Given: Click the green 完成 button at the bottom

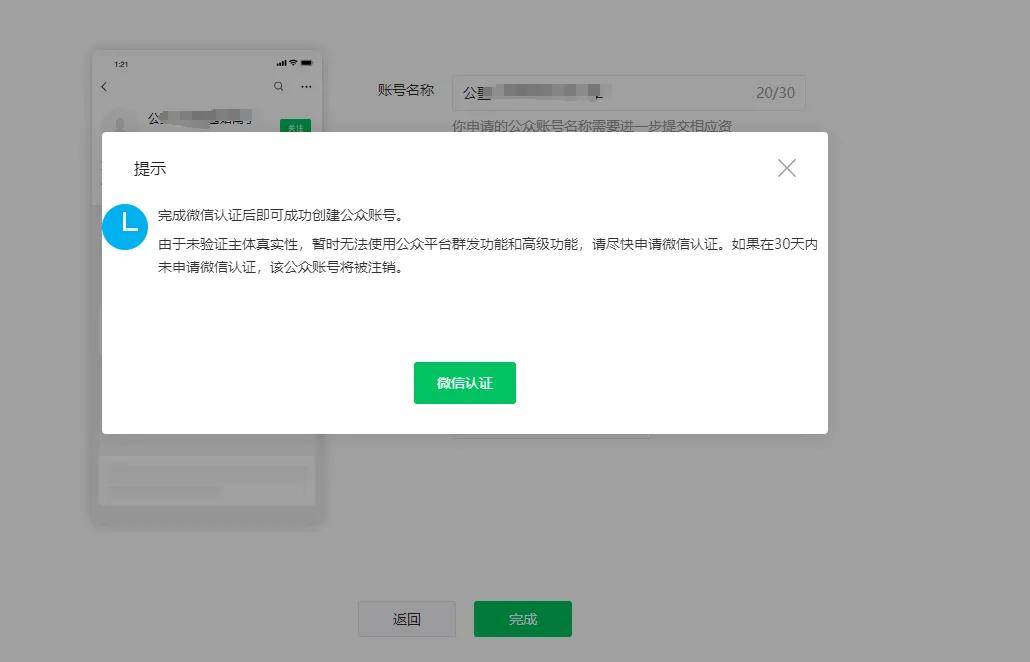Looking at the screenshot, I should (523, 619).
